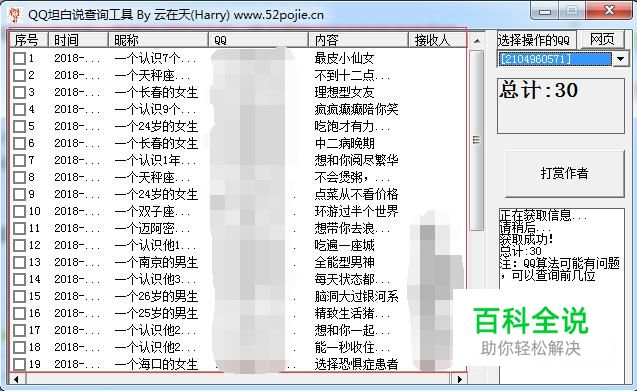The width and height of the screenshot is (637, 391).
Task: Tick the checkbox for row 1
Action: pos(19,59)
